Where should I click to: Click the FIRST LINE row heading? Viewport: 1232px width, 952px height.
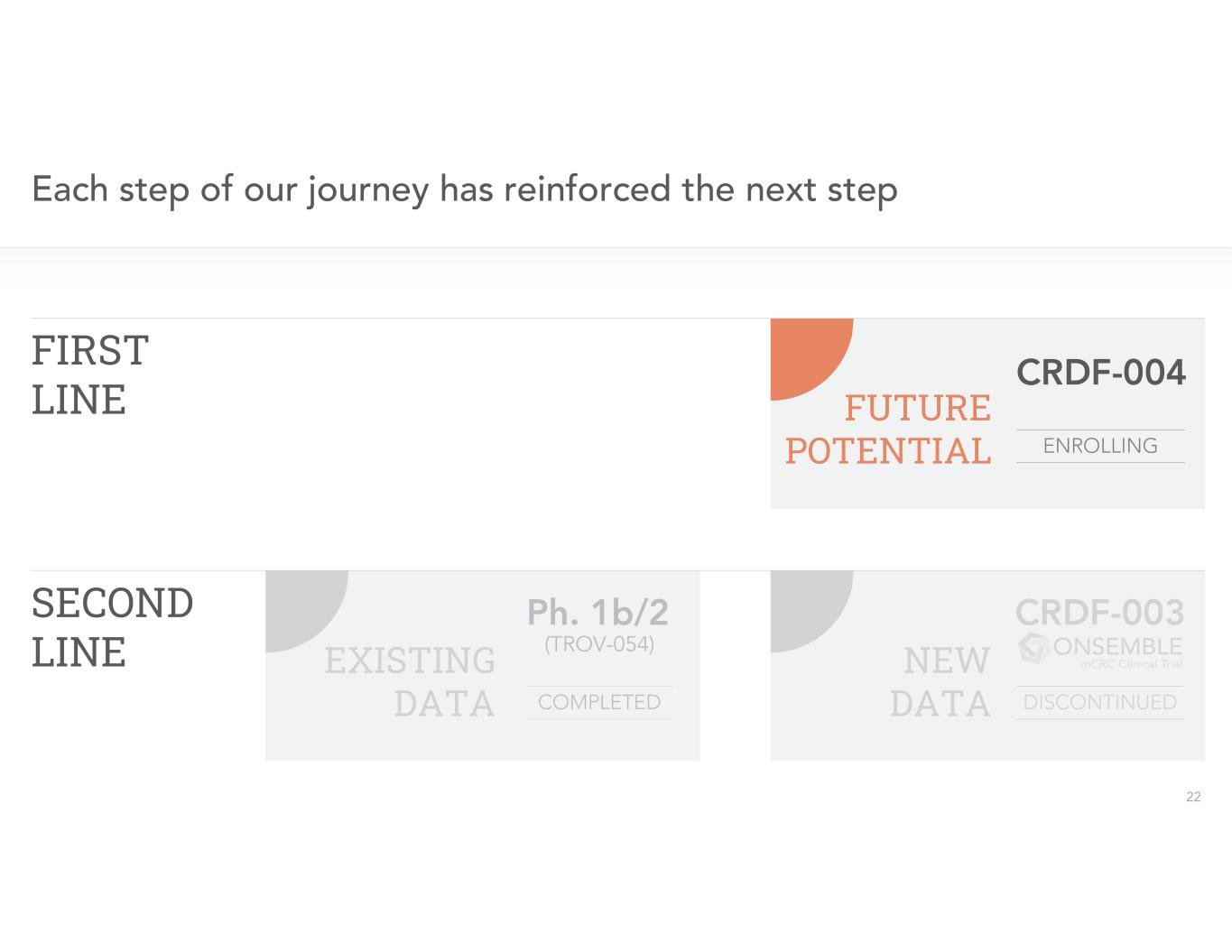click(x=90, y=374)
